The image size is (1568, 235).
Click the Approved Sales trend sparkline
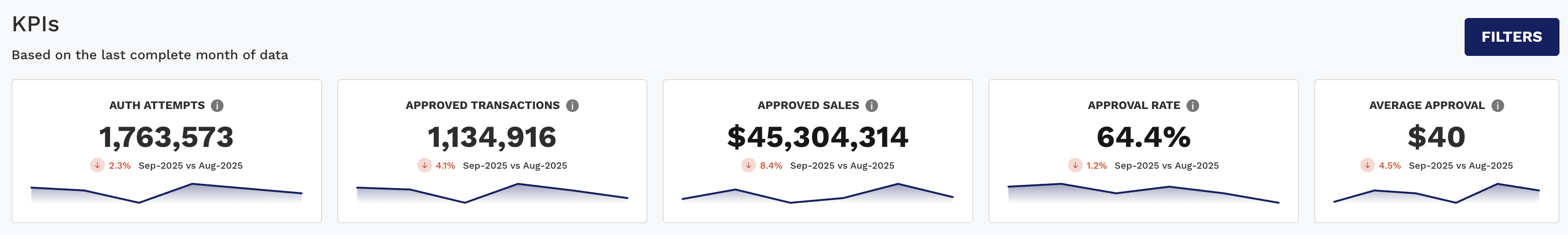818,194
